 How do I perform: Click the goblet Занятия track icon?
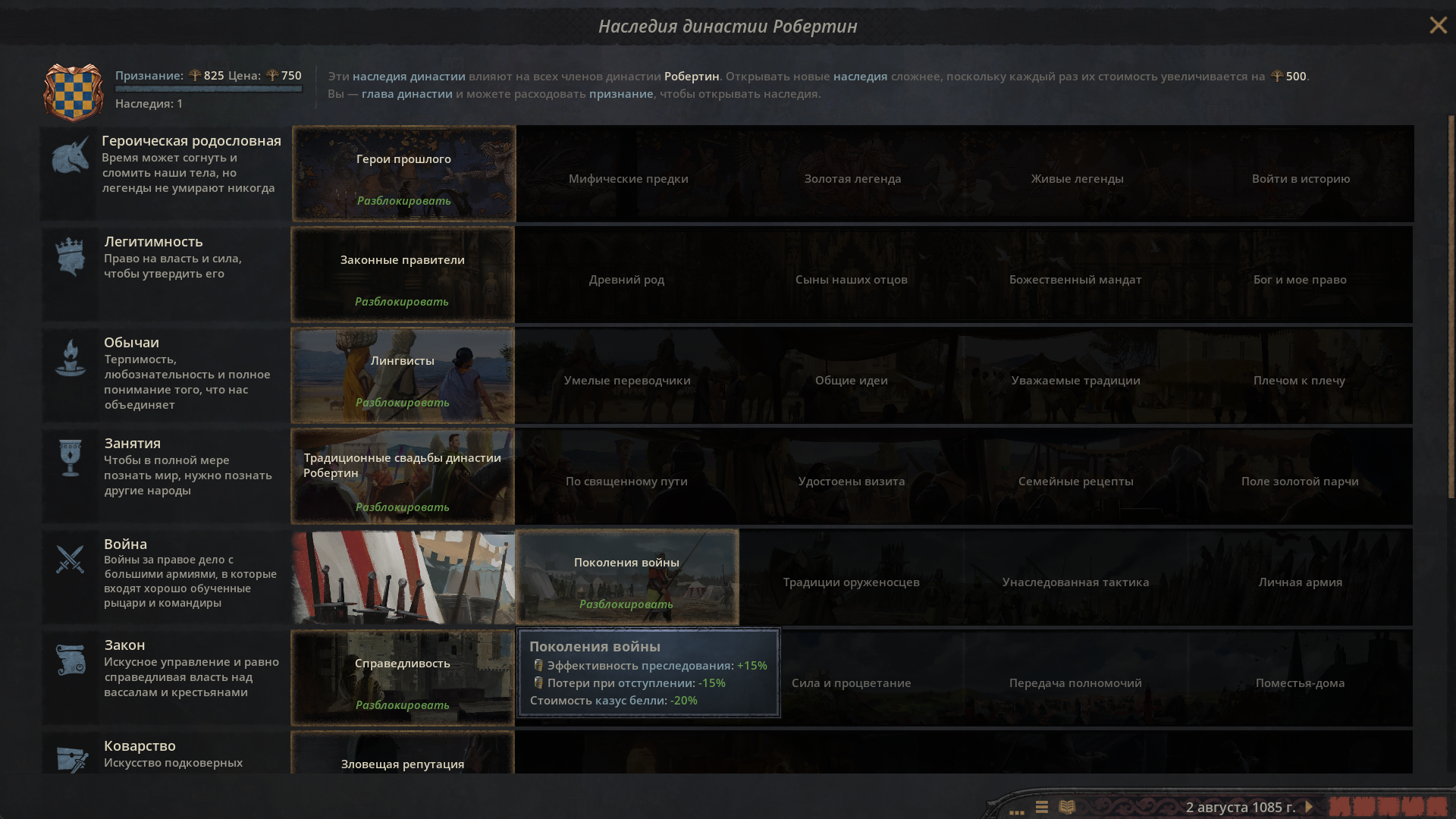pos(70,458)
